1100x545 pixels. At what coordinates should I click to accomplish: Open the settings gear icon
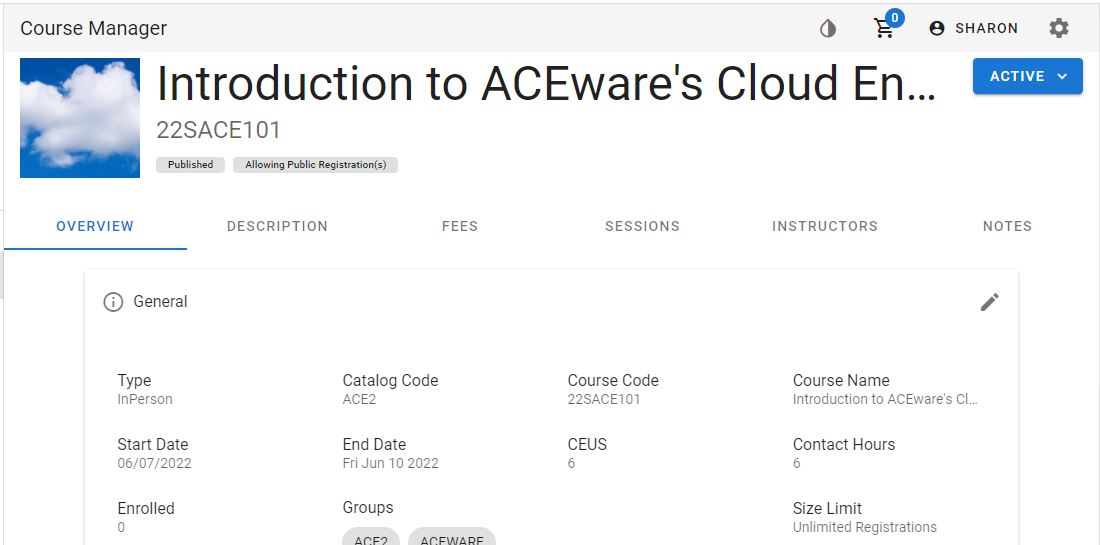pyautogui.click(x=1059, y=28)
